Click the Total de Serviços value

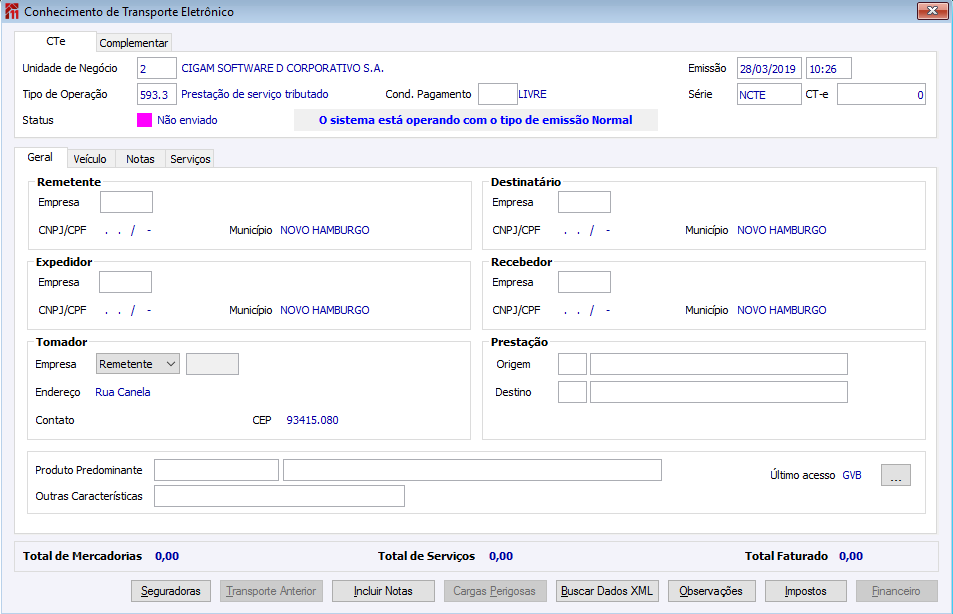pyautogui.click(x=501, y=556)
